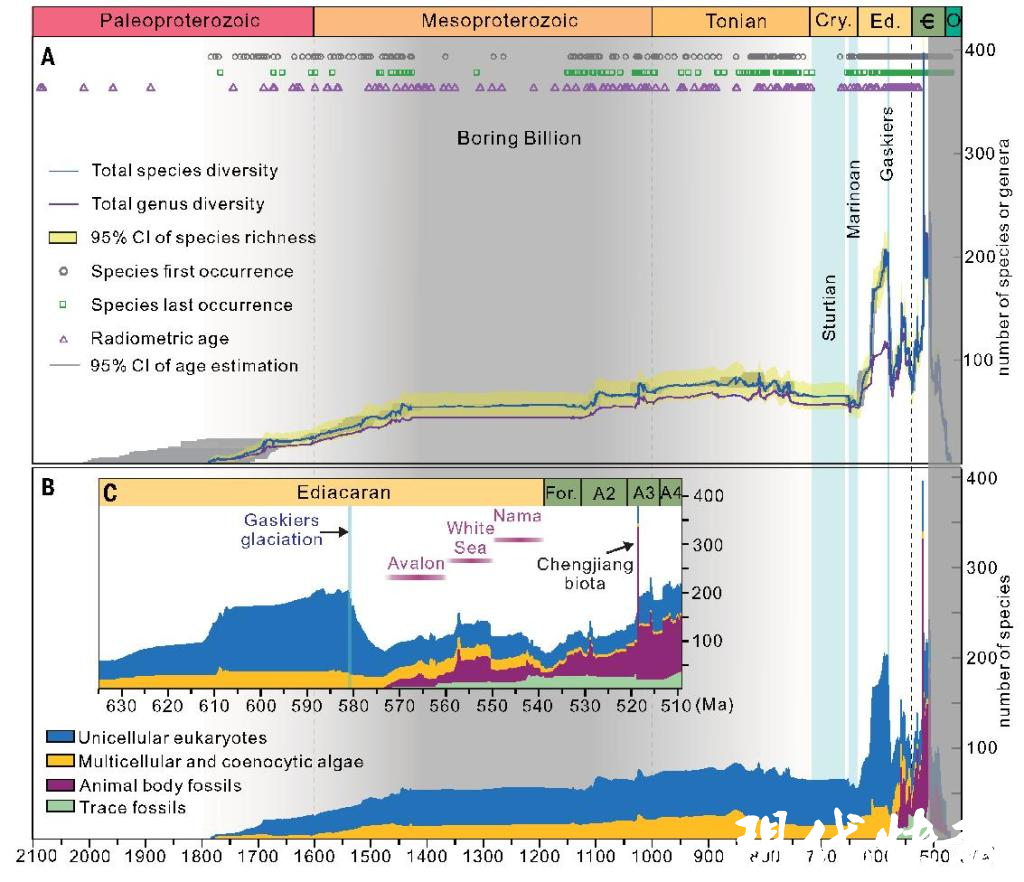Click the Total genus diversity purple line sample
This screenshot has height=882, width=1024.
62,204
